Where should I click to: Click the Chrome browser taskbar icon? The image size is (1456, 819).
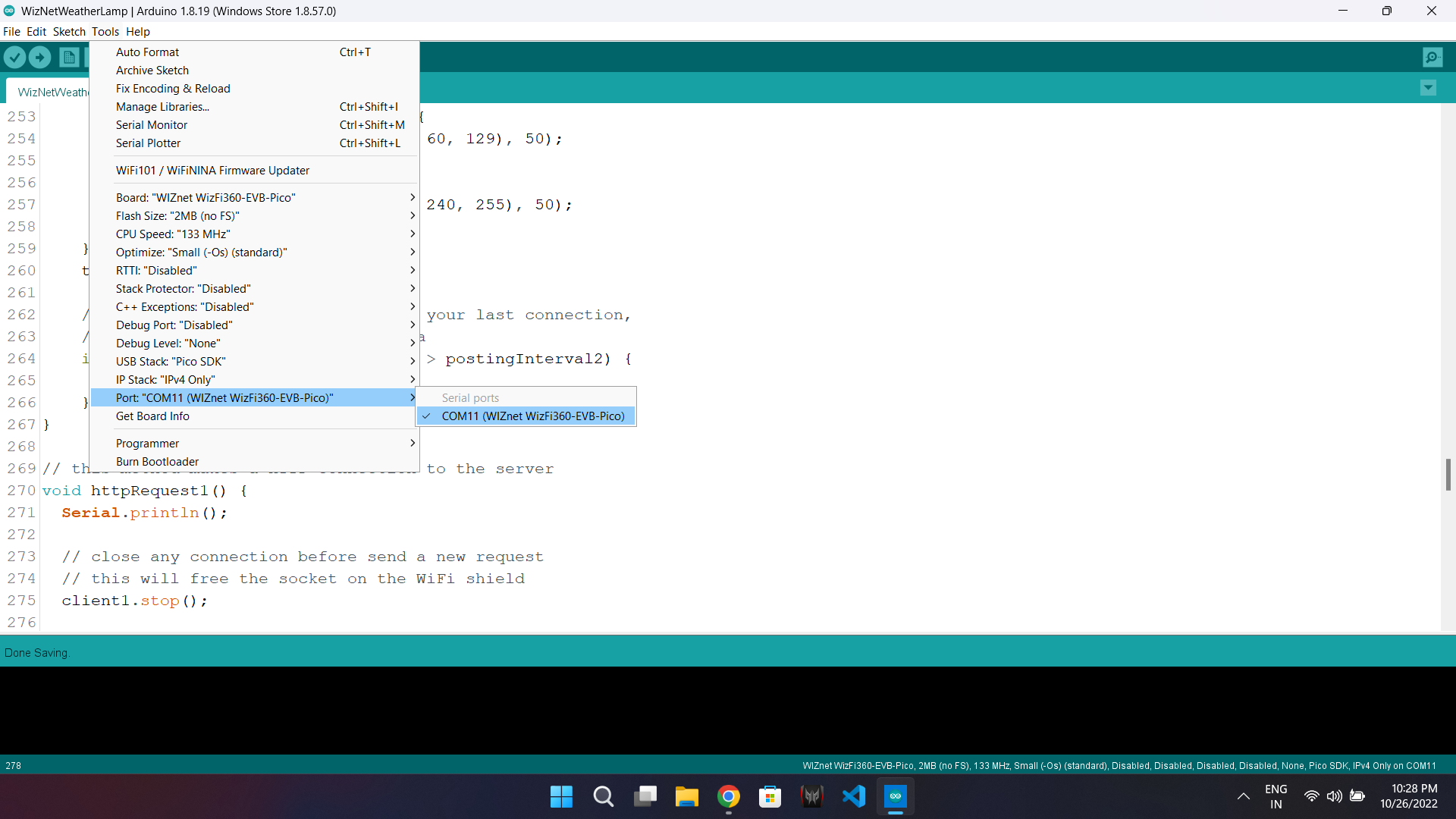coord(730,796)
